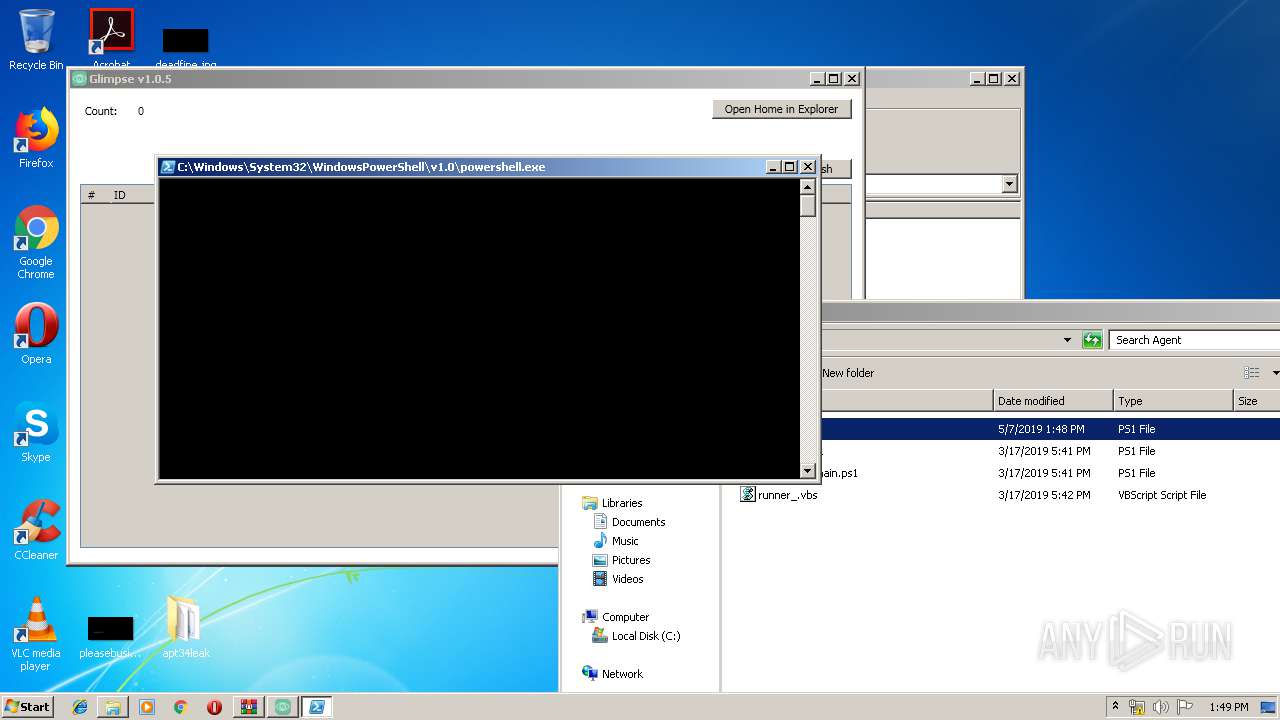
Task: Maximize the PowerShell window
Action: click(x=789, y=167)
